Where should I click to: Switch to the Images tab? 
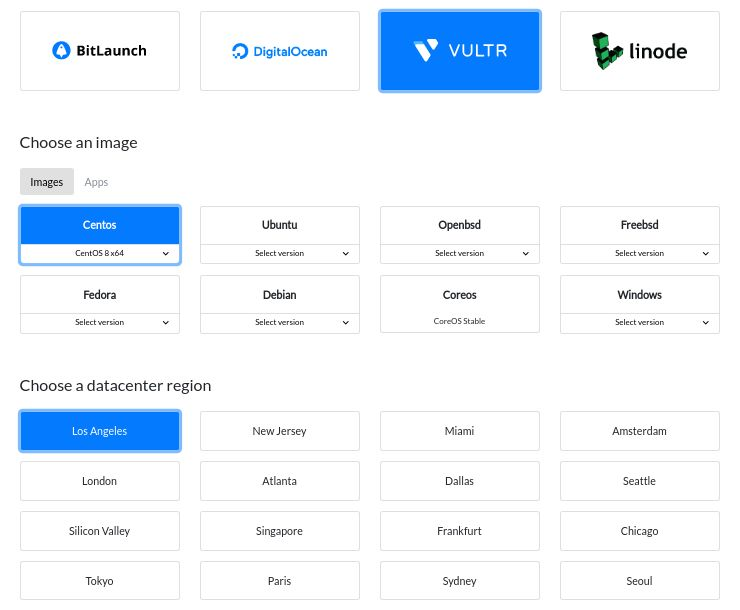point(47,182)
